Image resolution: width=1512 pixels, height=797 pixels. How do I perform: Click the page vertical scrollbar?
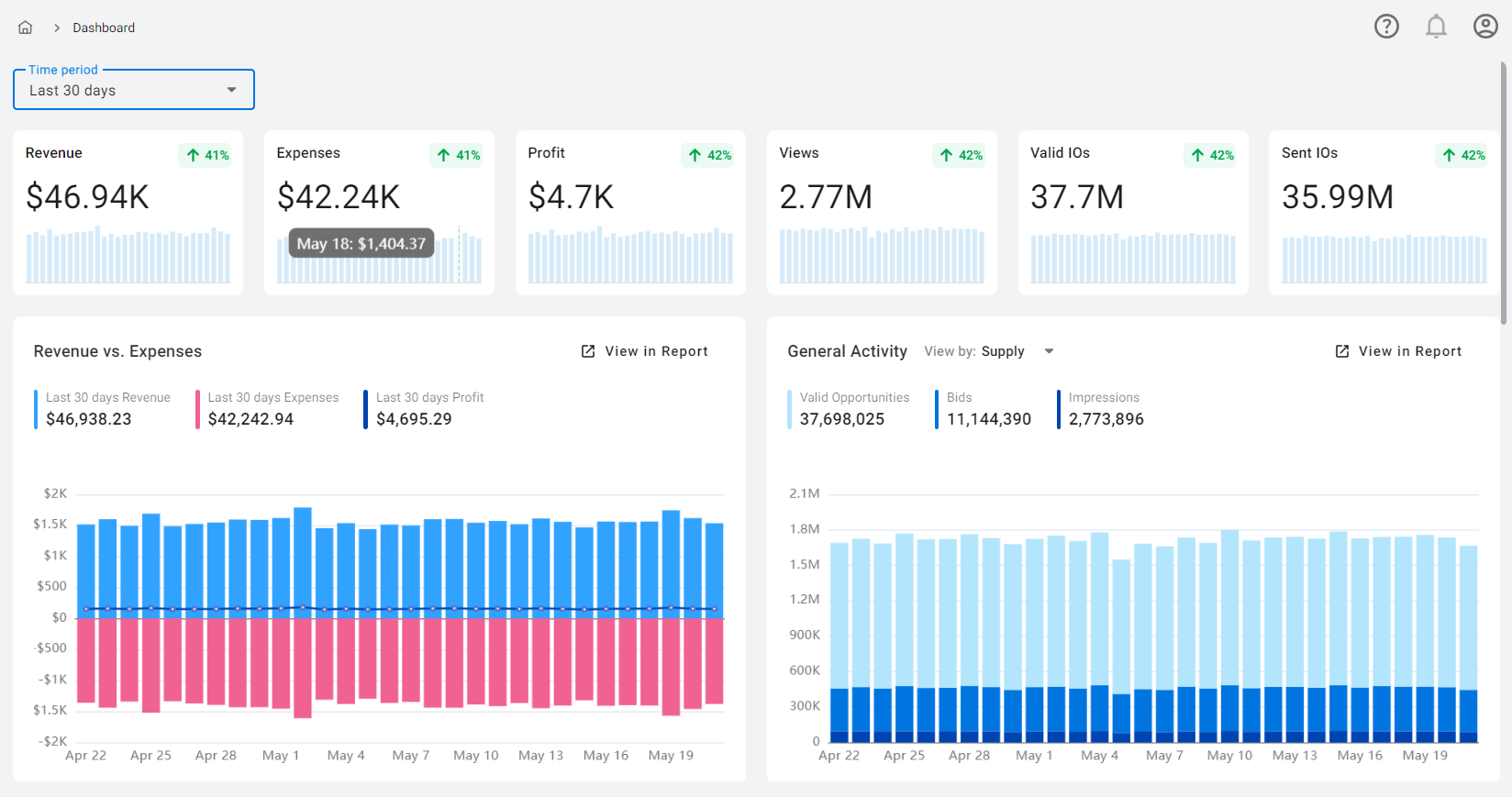[x=1504, y=193]
